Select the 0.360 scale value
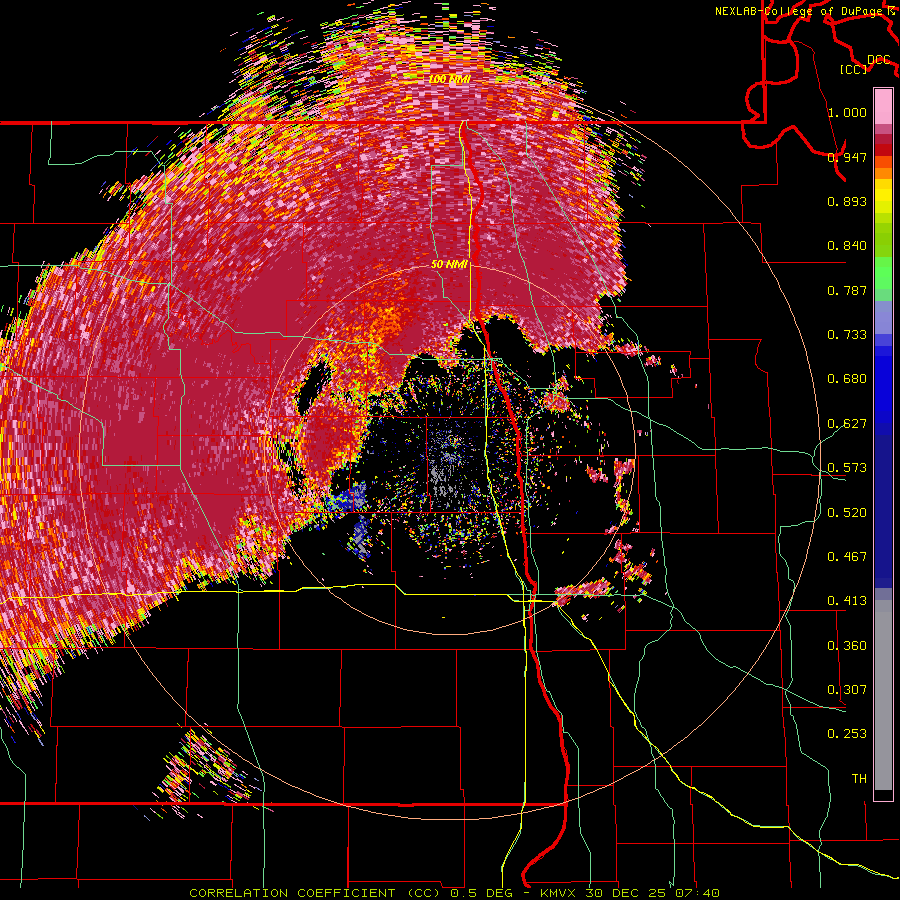Viewport: 900px width, 900px height. (x=847, y=646)
